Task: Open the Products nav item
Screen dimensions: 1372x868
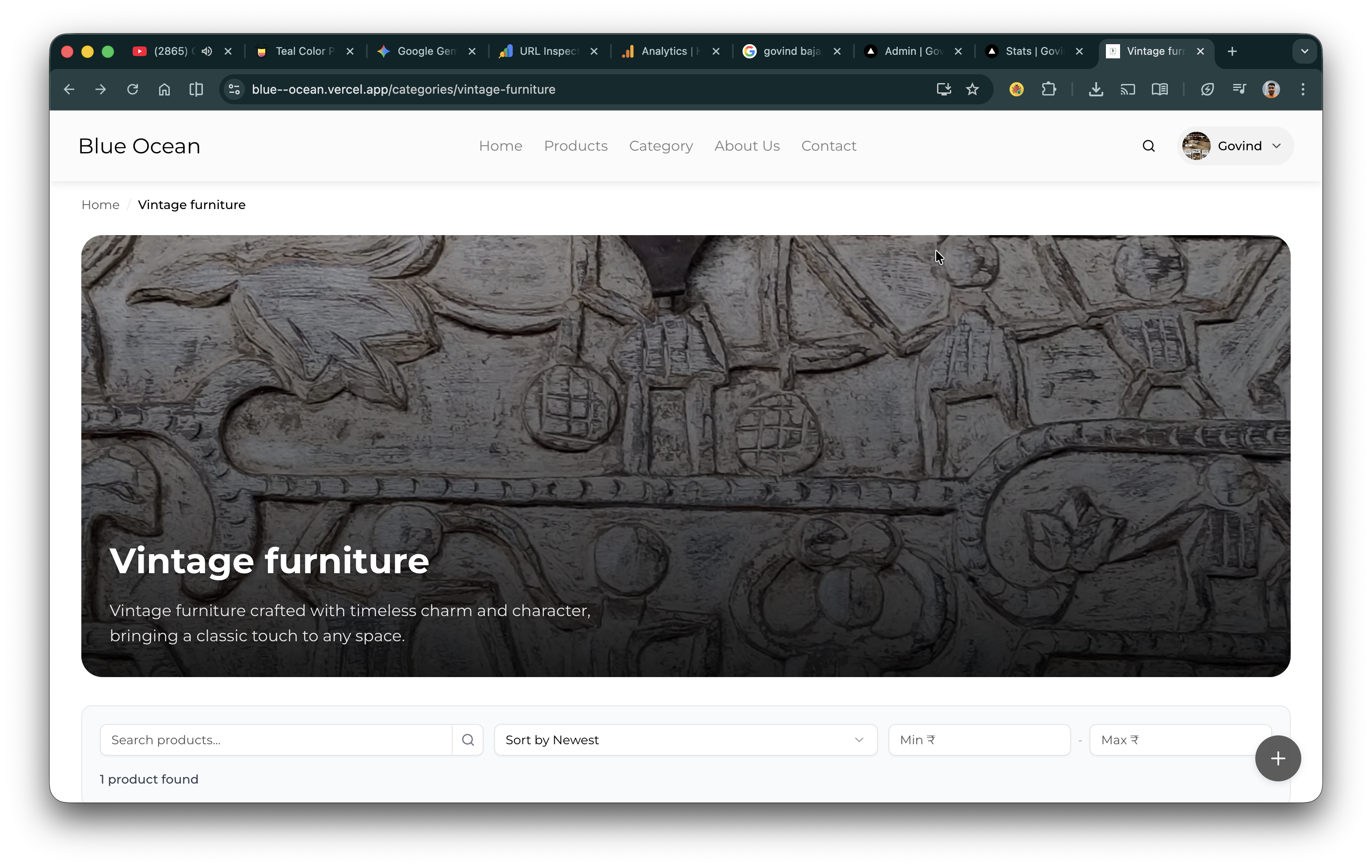Action: [575, 146]
